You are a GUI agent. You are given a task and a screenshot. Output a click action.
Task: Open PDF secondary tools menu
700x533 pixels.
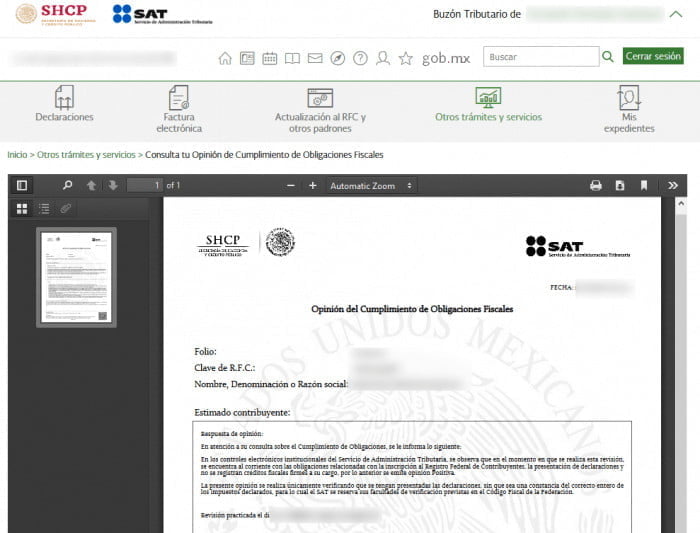point(673,185)
